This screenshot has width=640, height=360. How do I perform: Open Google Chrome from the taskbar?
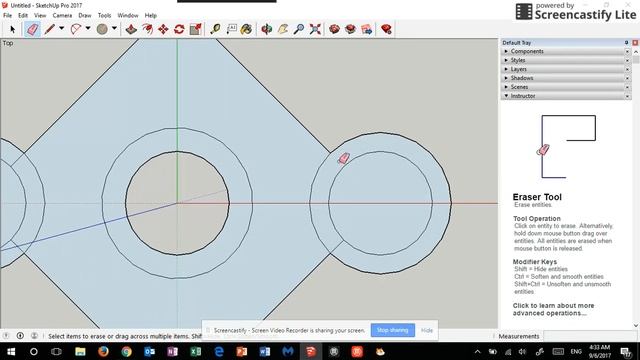(127, 351)
